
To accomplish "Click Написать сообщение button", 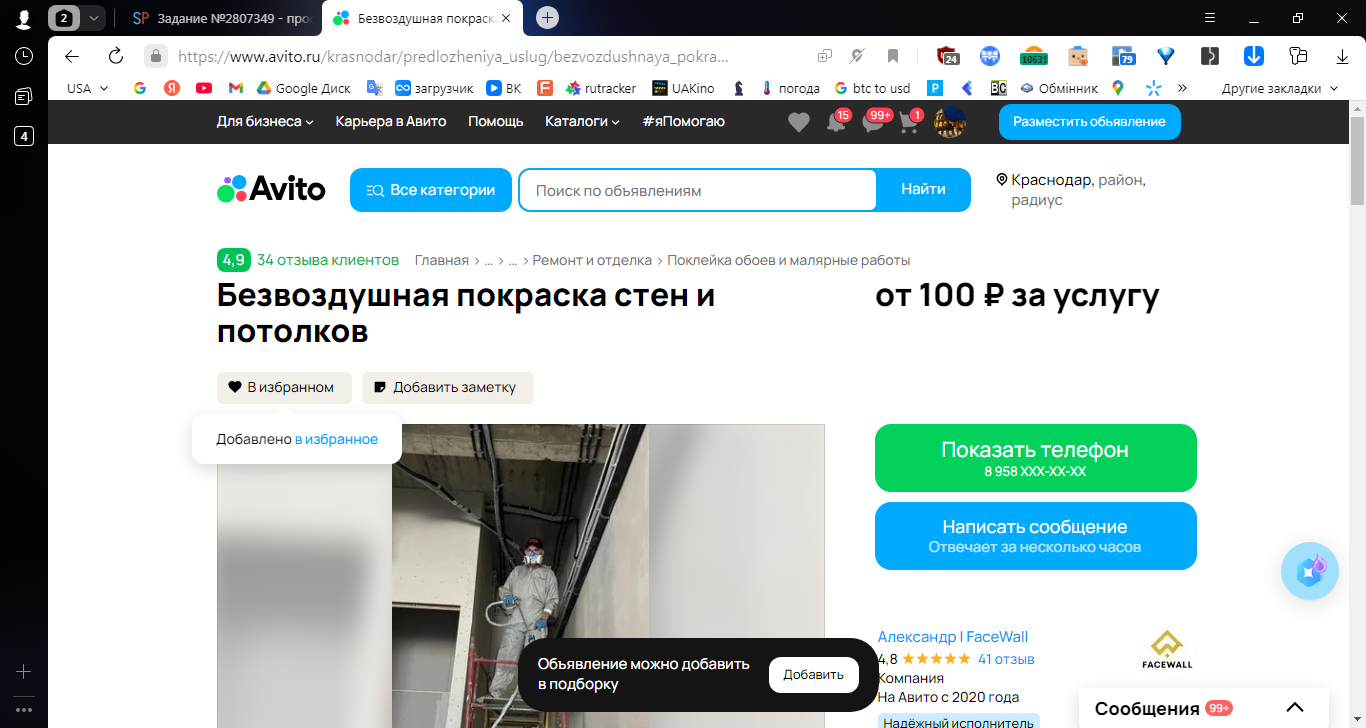I will coord(1035,536).
